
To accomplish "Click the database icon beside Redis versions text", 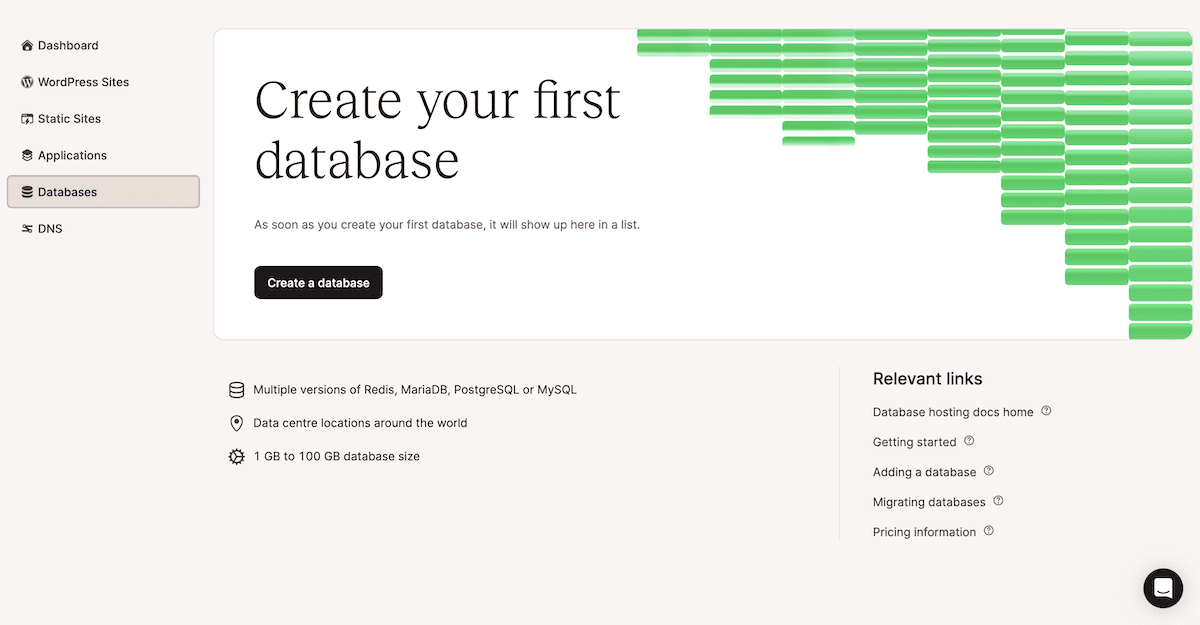I will 236,389.
